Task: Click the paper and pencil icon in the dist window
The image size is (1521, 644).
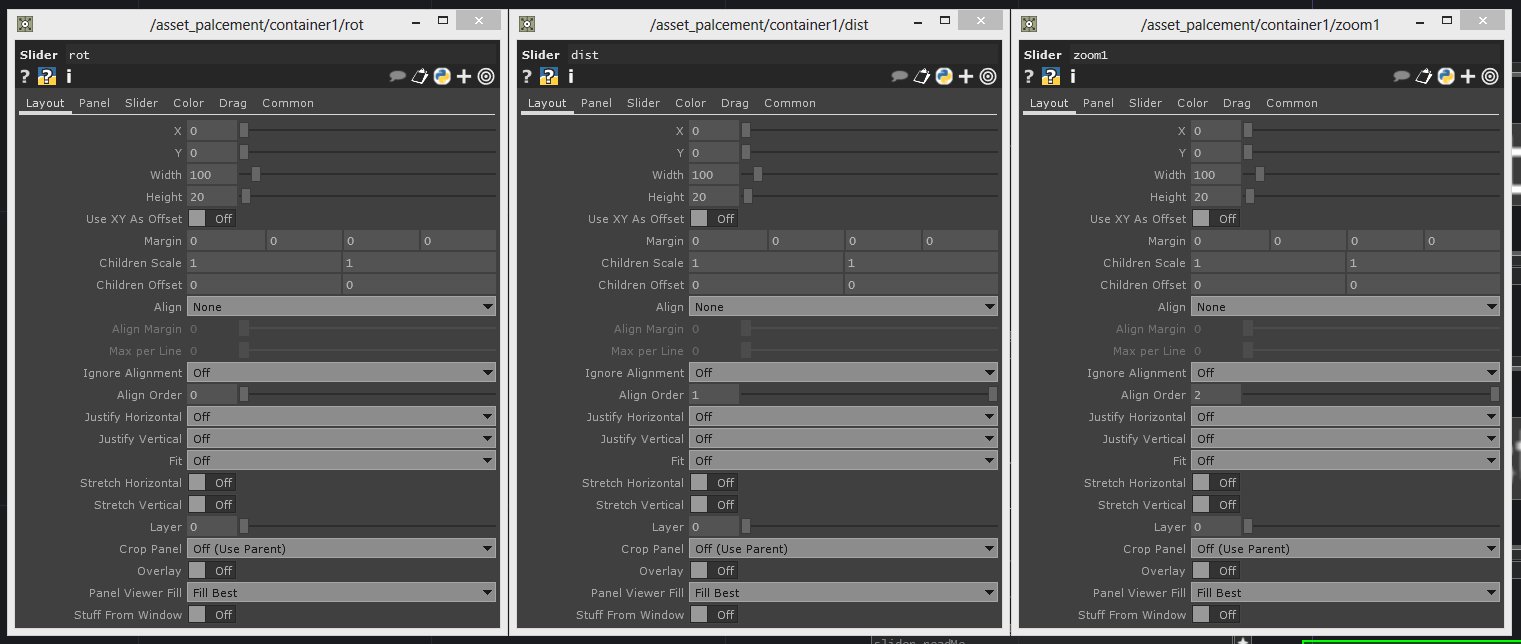Action: pos(922,76)
